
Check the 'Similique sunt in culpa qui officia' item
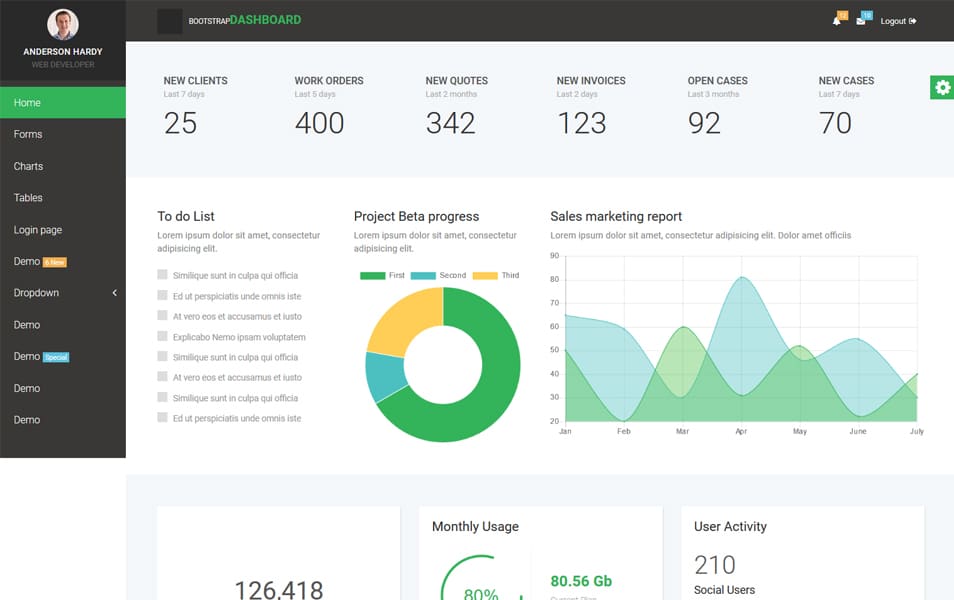tap(162, 274)
